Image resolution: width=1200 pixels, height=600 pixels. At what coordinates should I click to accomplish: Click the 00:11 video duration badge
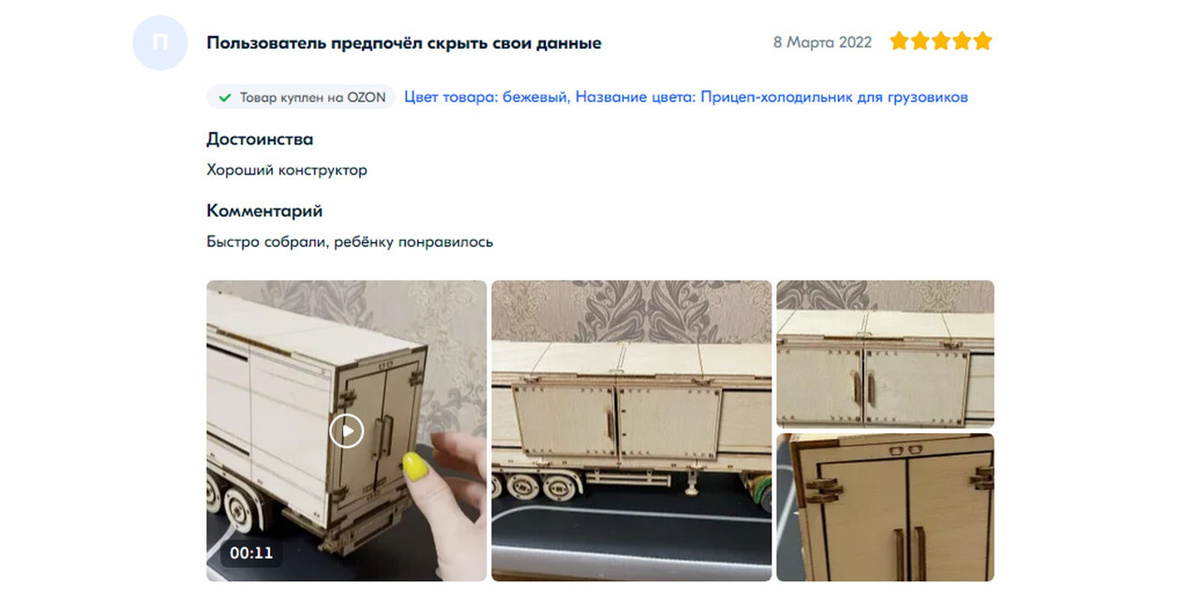coord(251,552)
